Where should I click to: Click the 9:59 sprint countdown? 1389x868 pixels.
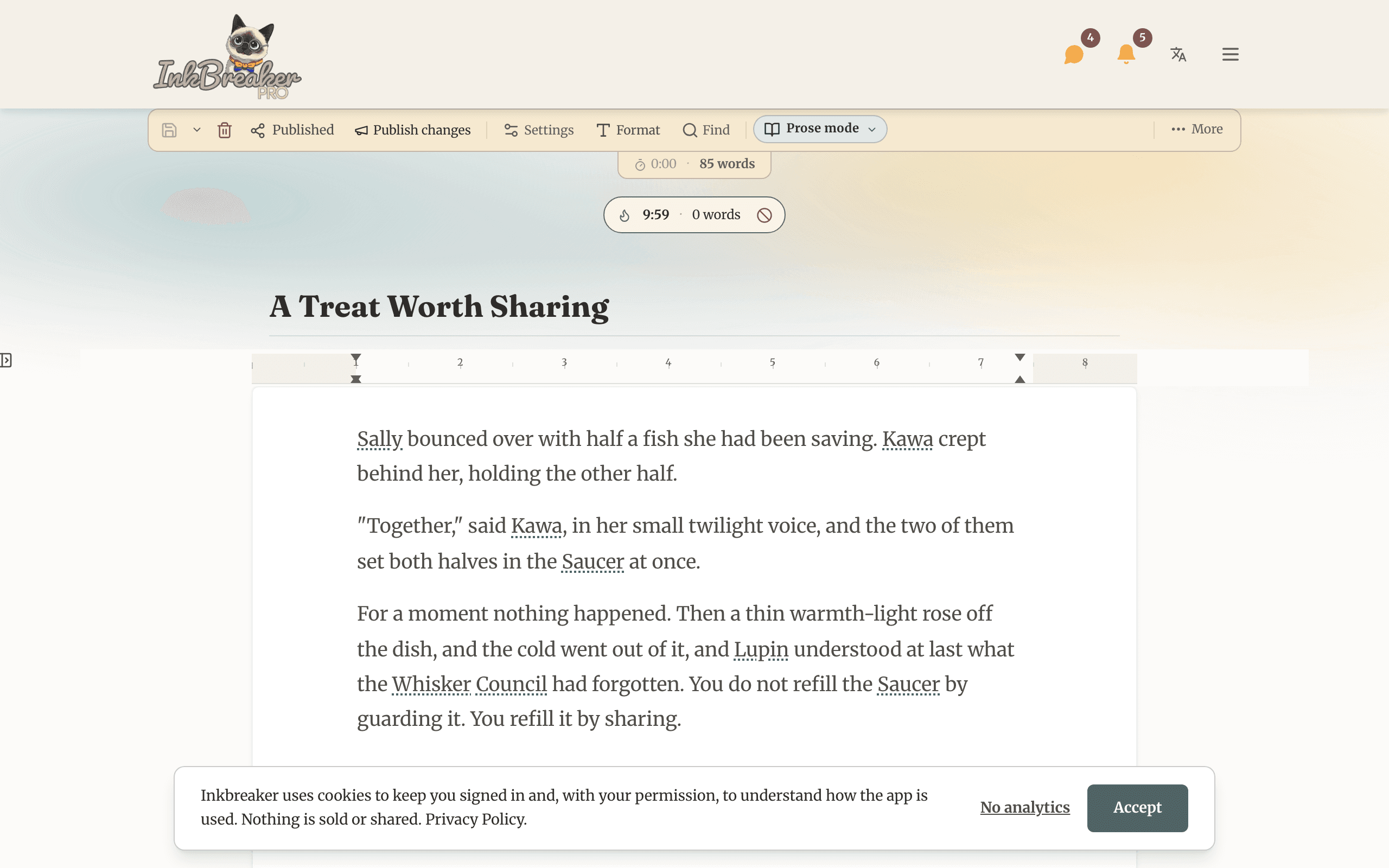tap(655, 215)
